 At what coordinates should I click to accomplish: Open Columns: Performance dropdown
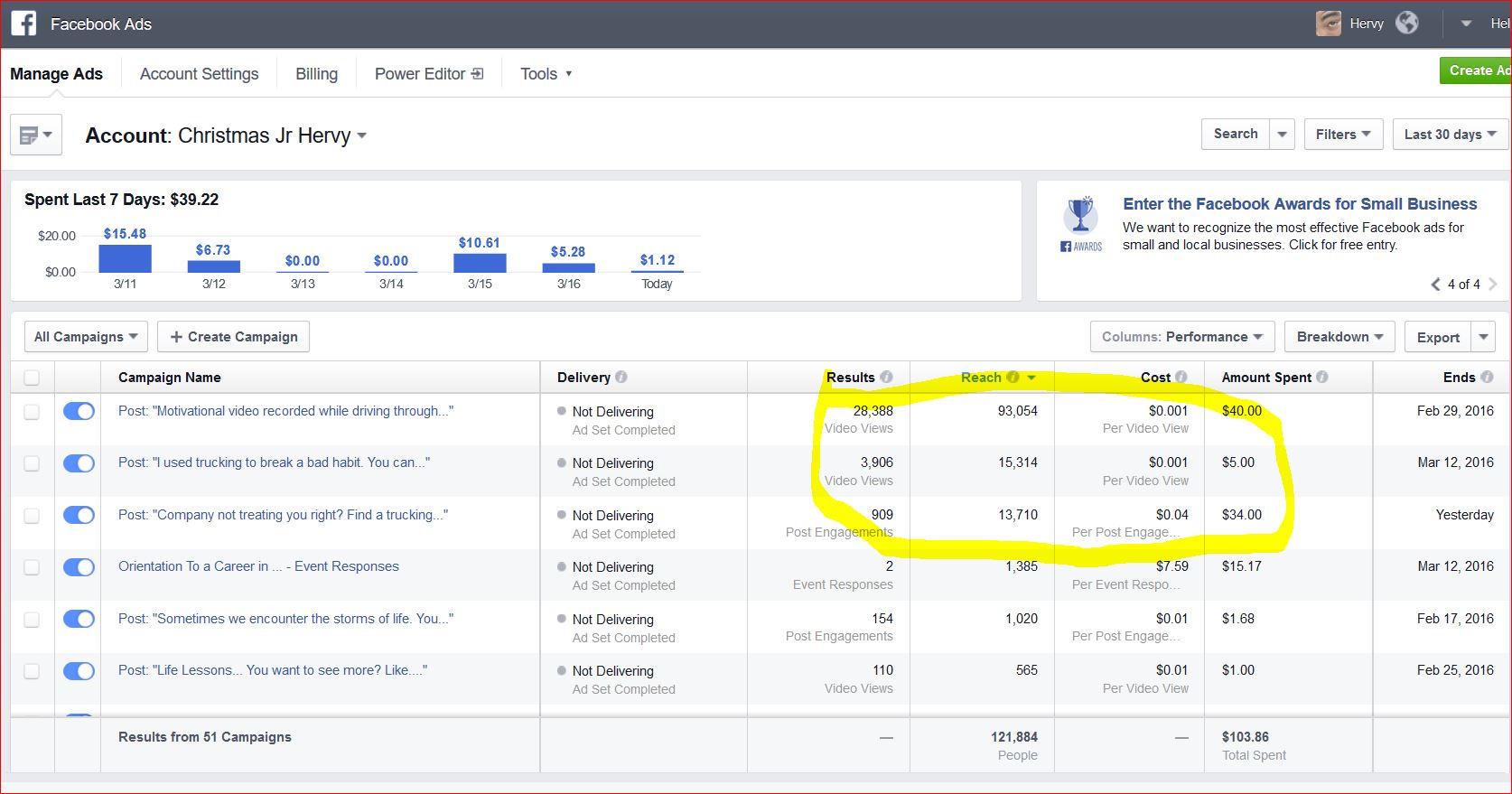(x=1181, y=337)
